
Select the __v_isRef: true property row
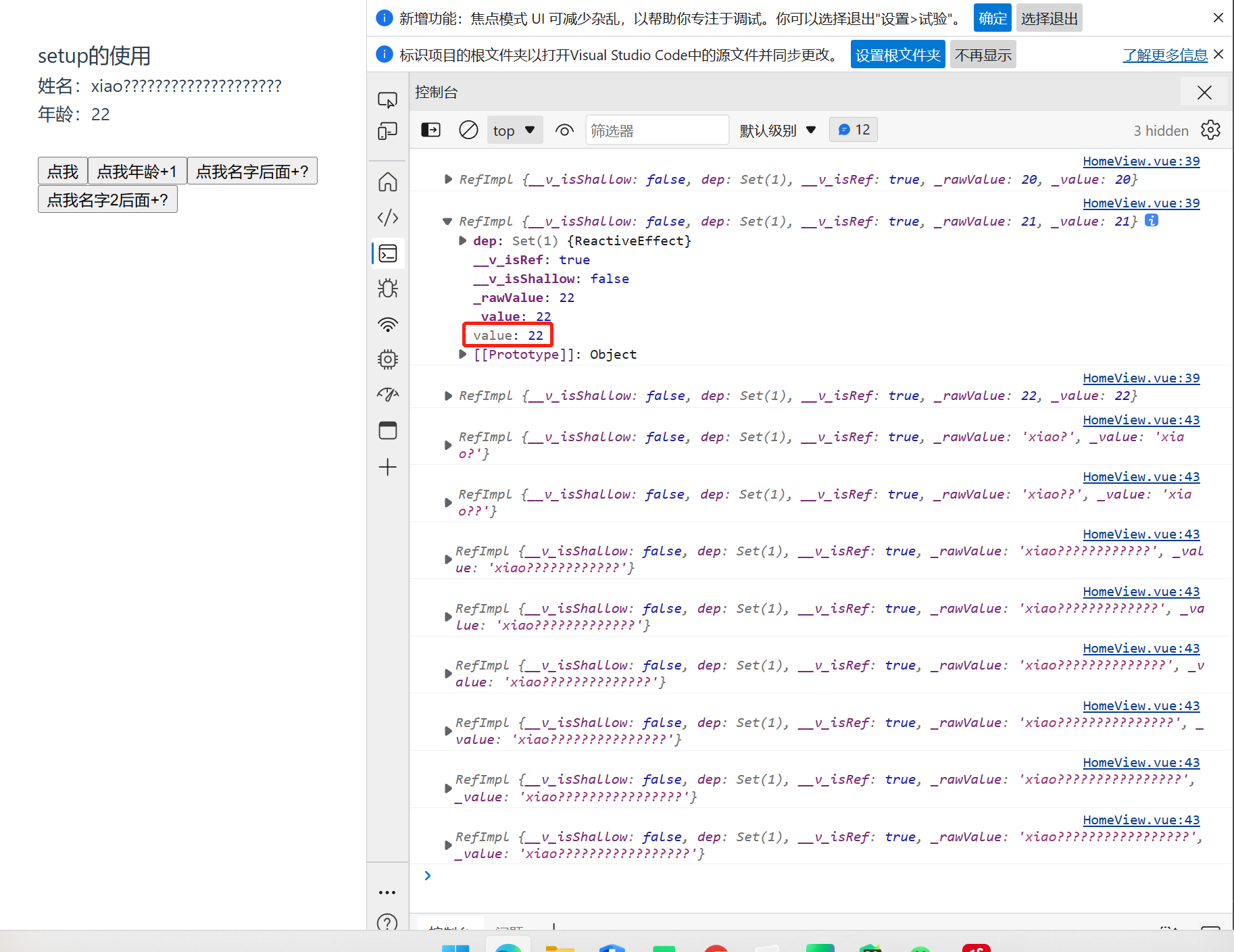(x=531, y=259)
